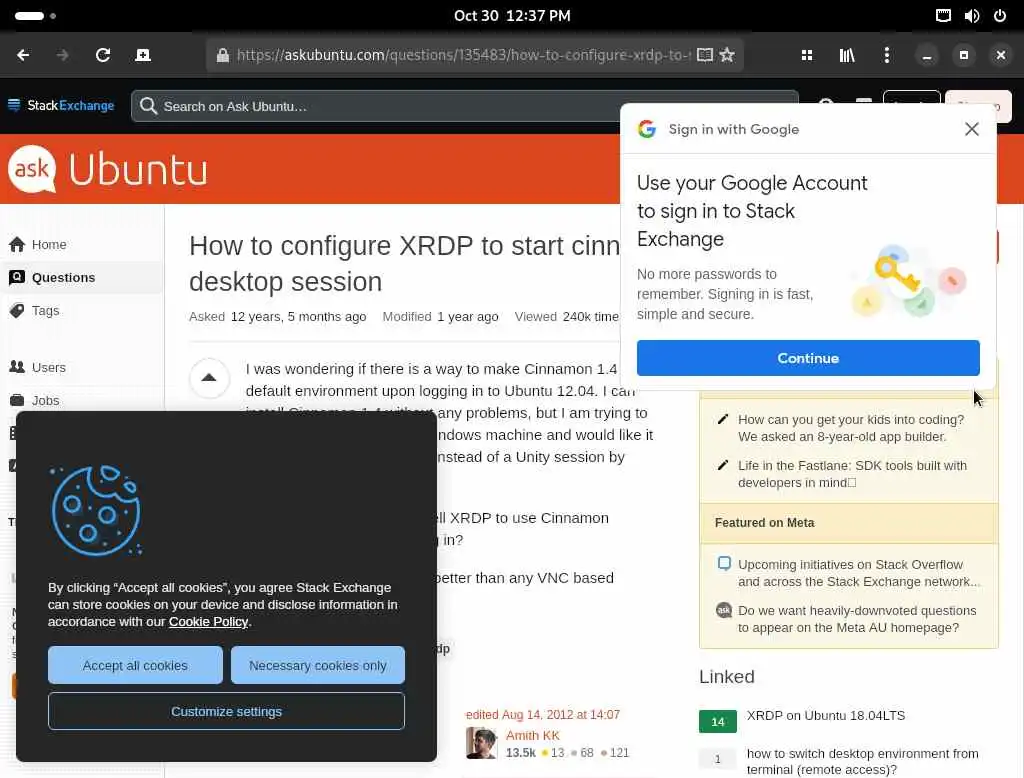This screenshot has height=778, width=1024.
Task: Click 'Modified 1 year ago' text
Action: (x=440, y=317)
